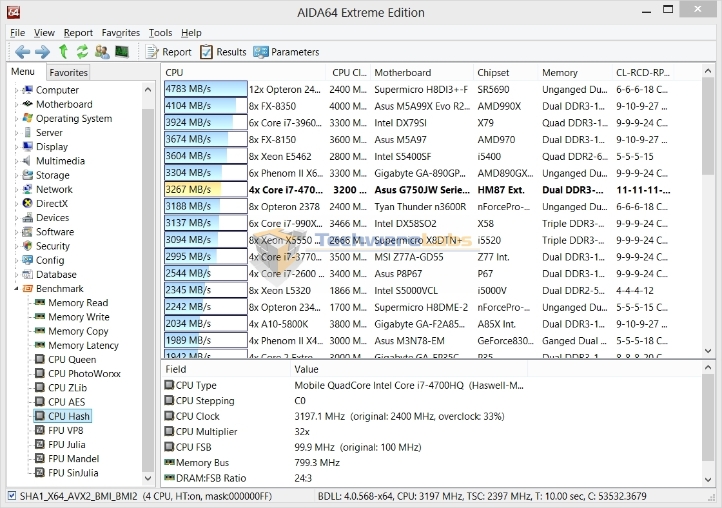
Task: Open the CPU PhotoWorxx benchmark
Action: point(84,374)
